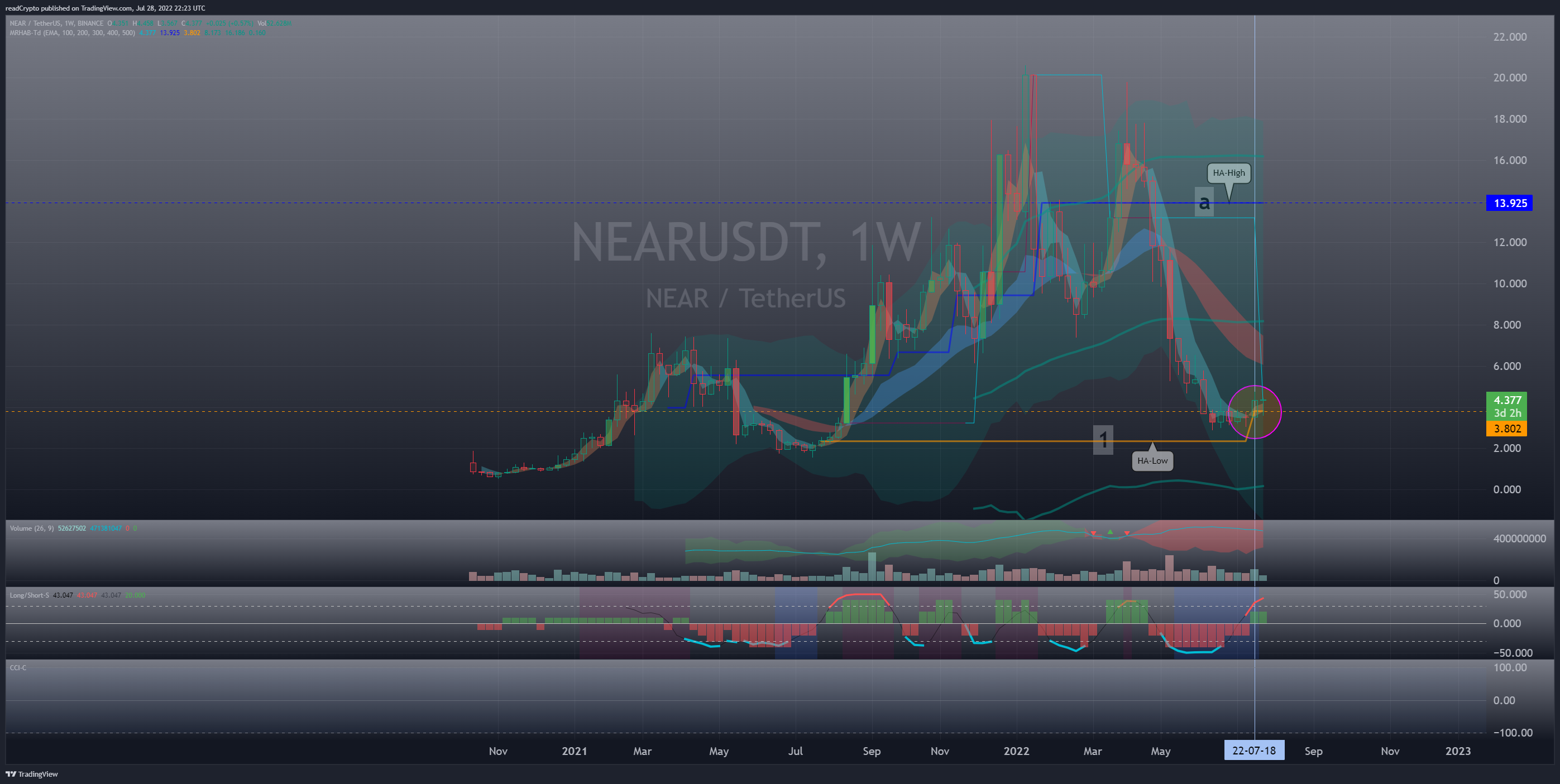Click the 471381047 volume average value
1560x784 pixels.
point(106,528)
